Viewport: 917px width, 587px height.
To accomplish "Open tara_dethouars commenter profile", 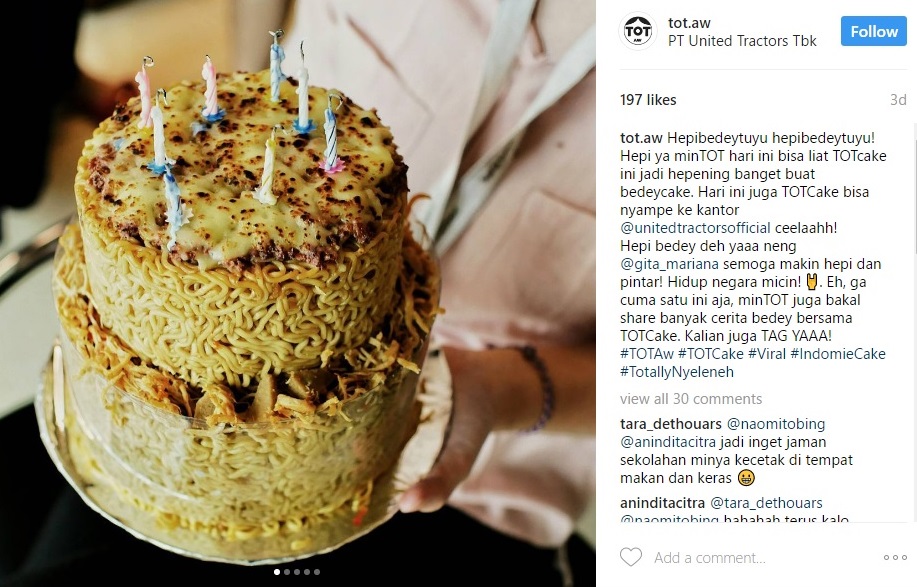I will tap(671, 424).
